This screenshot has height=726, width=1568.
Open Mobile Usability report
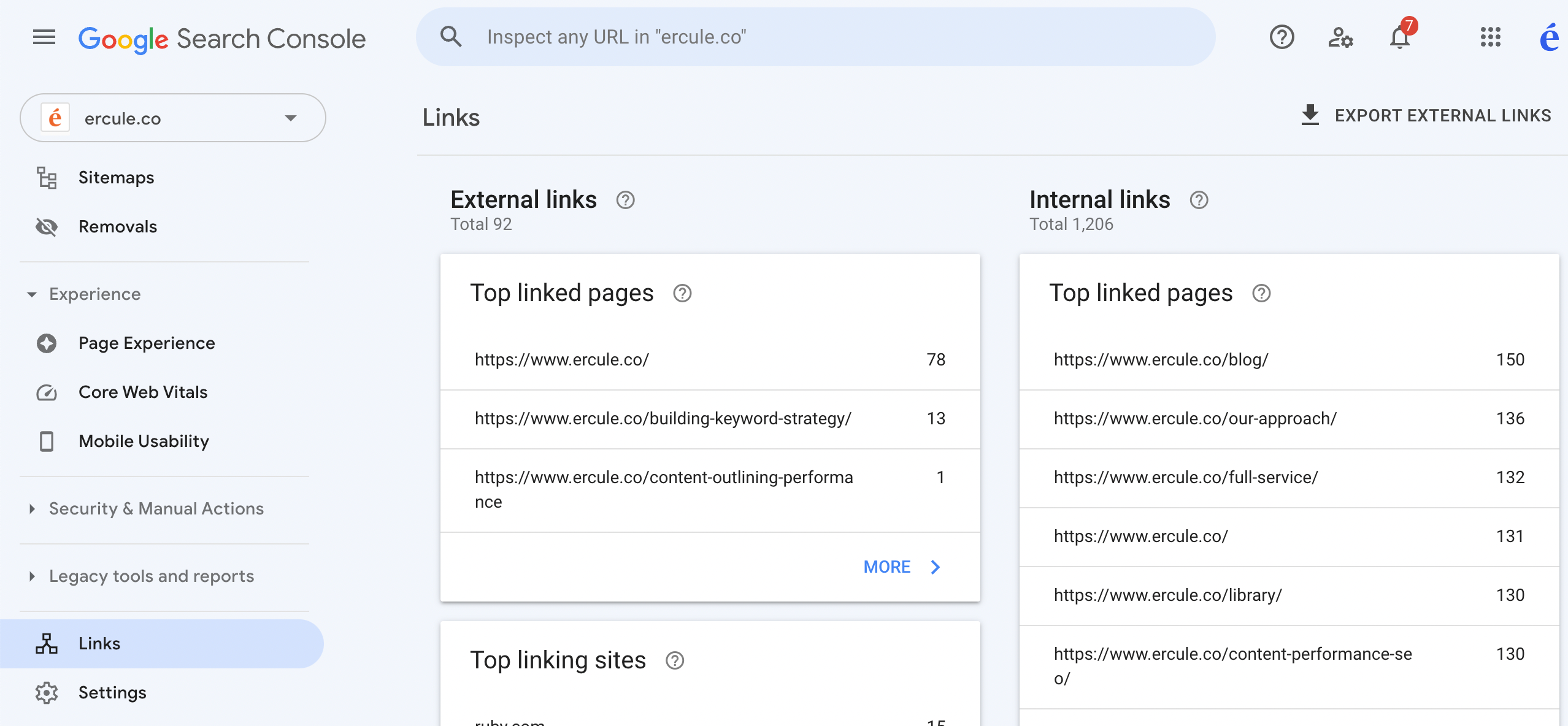[163, 441]
